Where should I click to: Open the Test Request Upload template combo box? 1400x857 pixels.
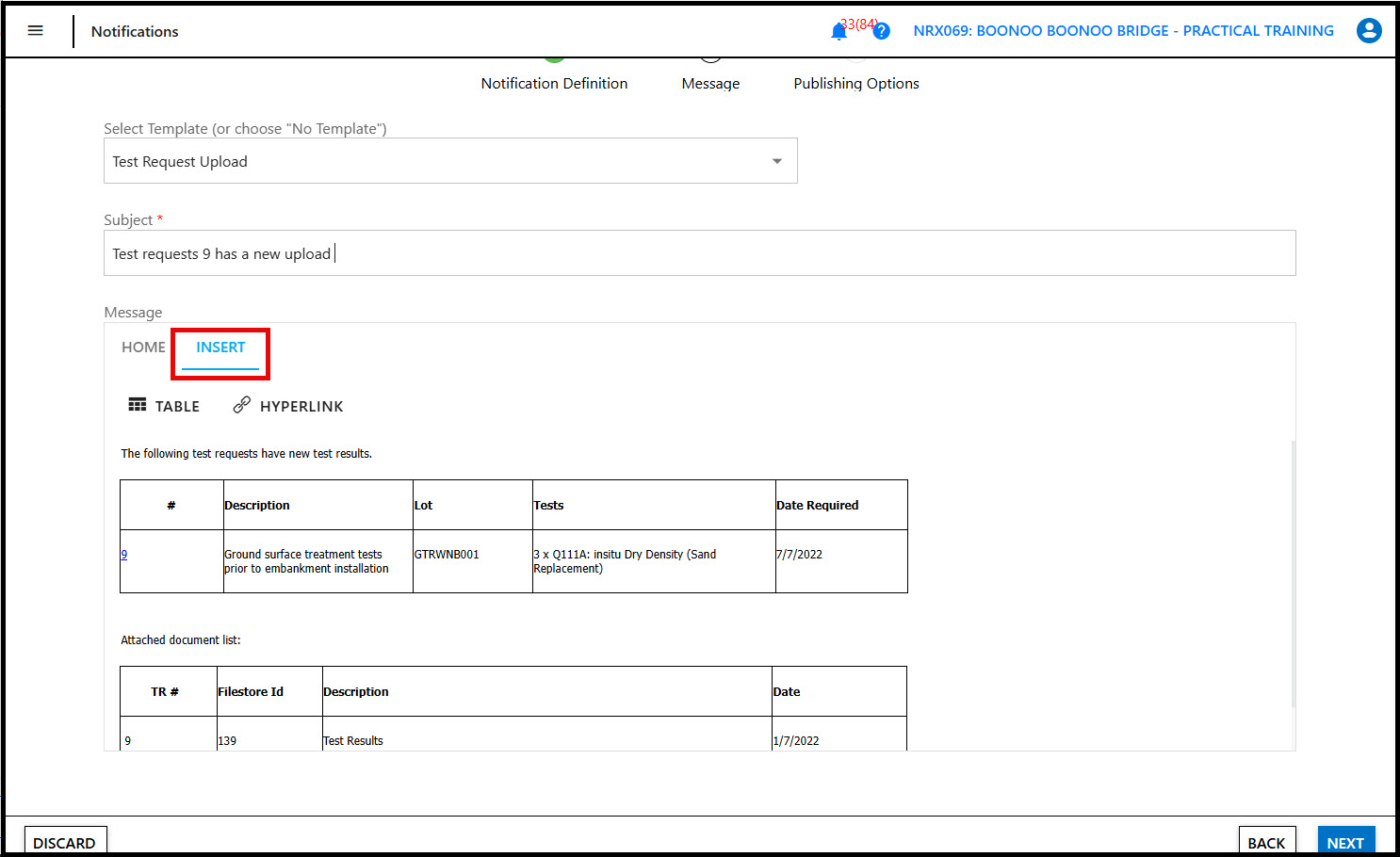(x=433, y=161)
